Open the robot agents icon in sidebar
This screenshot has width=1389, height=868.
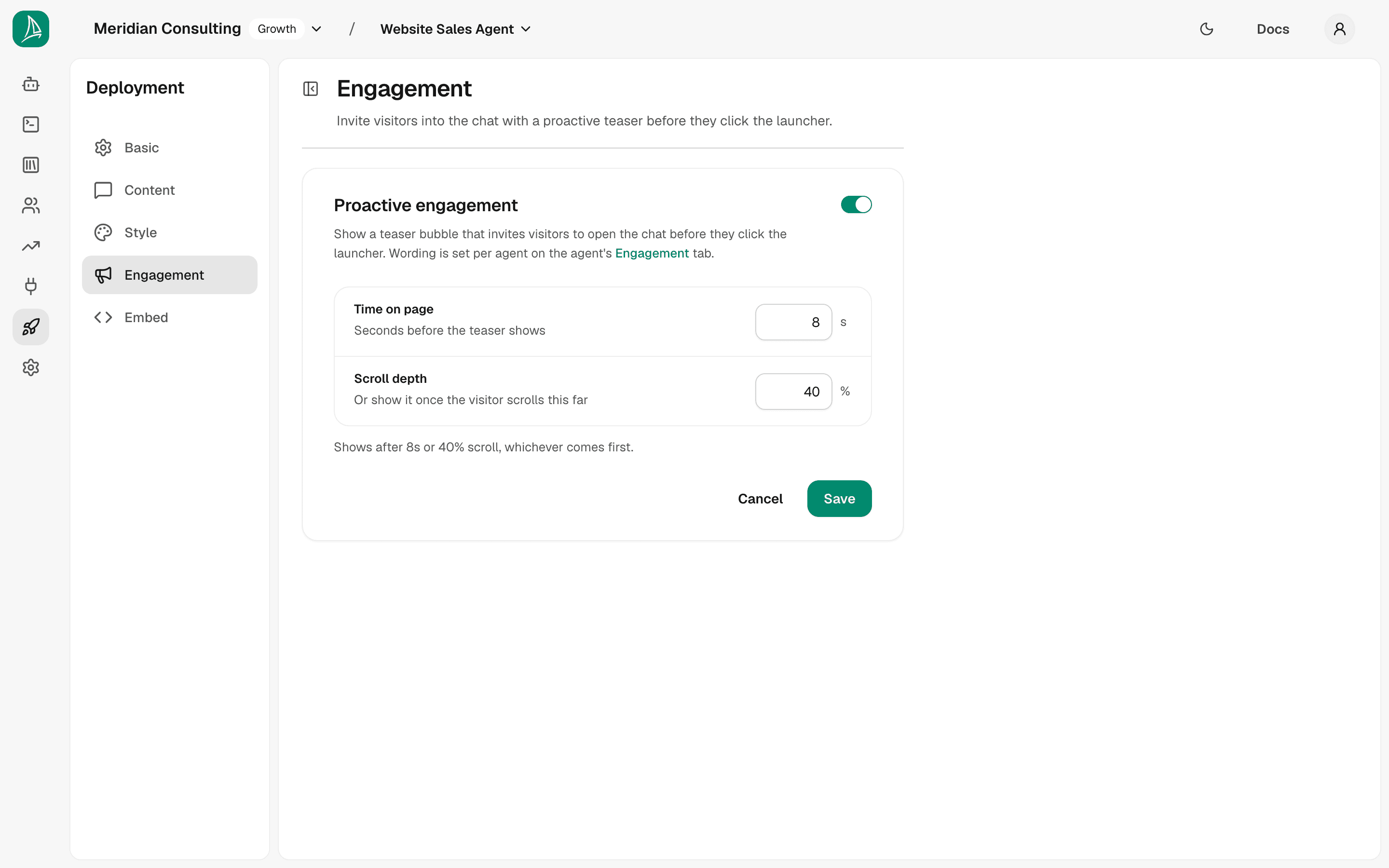[x=31, y=84]
